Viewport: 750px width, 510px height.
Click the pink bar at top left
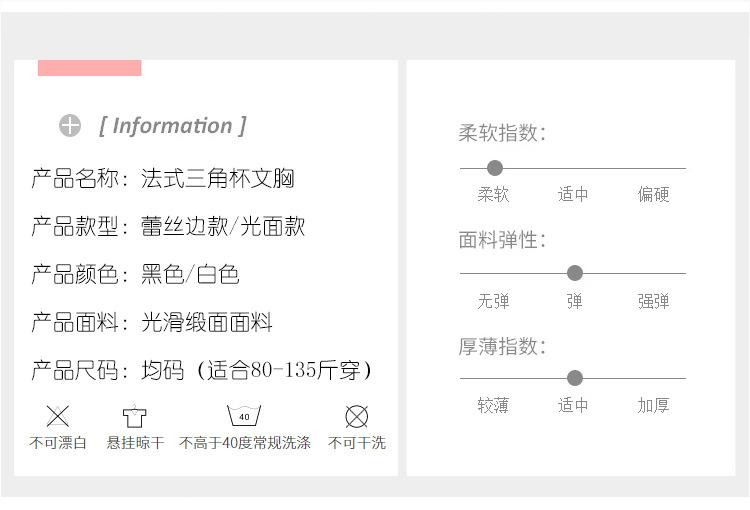pos(89,68)
